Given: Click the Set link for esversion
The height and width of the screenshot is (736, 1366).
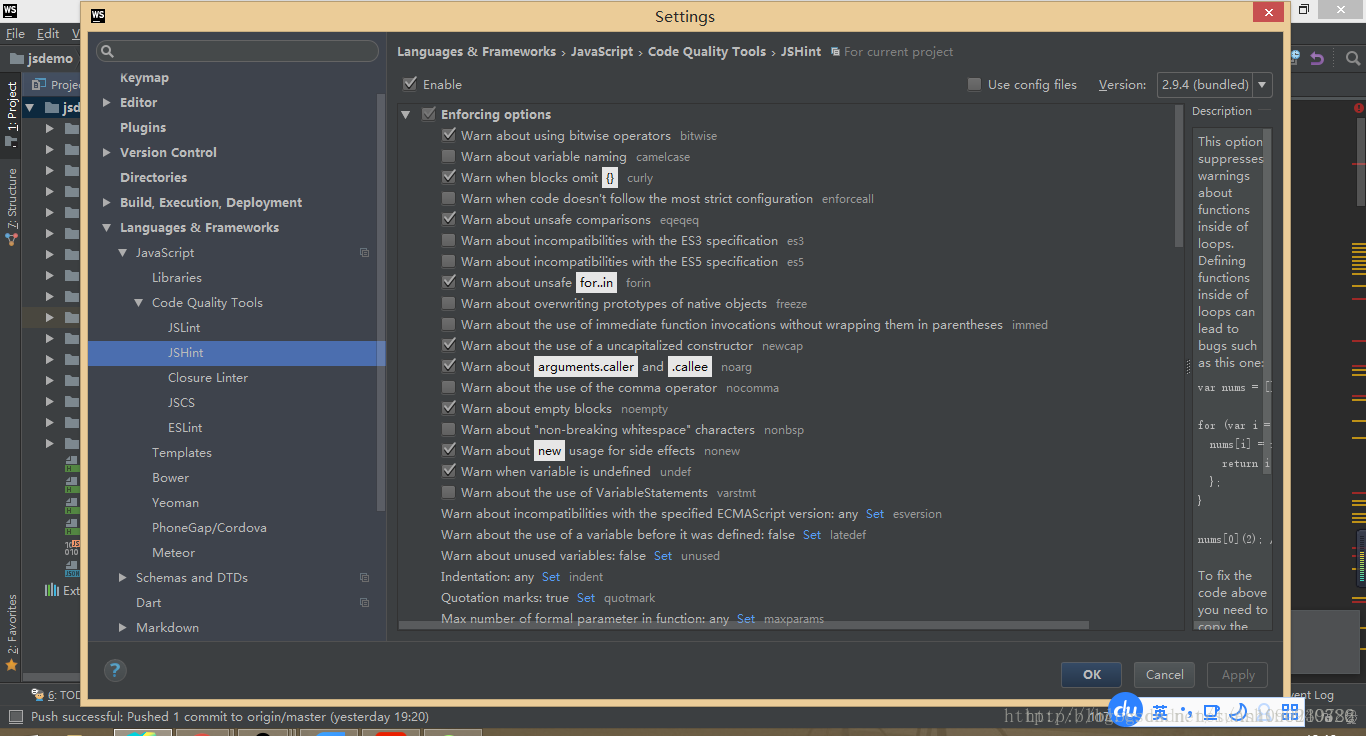Looking at the screenshot, I should tap(875, 514).
